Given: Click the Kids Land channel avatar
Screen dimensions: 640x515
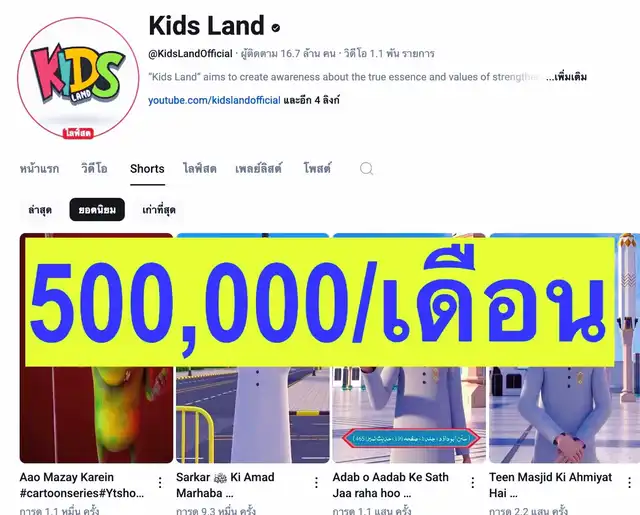Looking at the screenshot, I should click(x=78, y=78).
